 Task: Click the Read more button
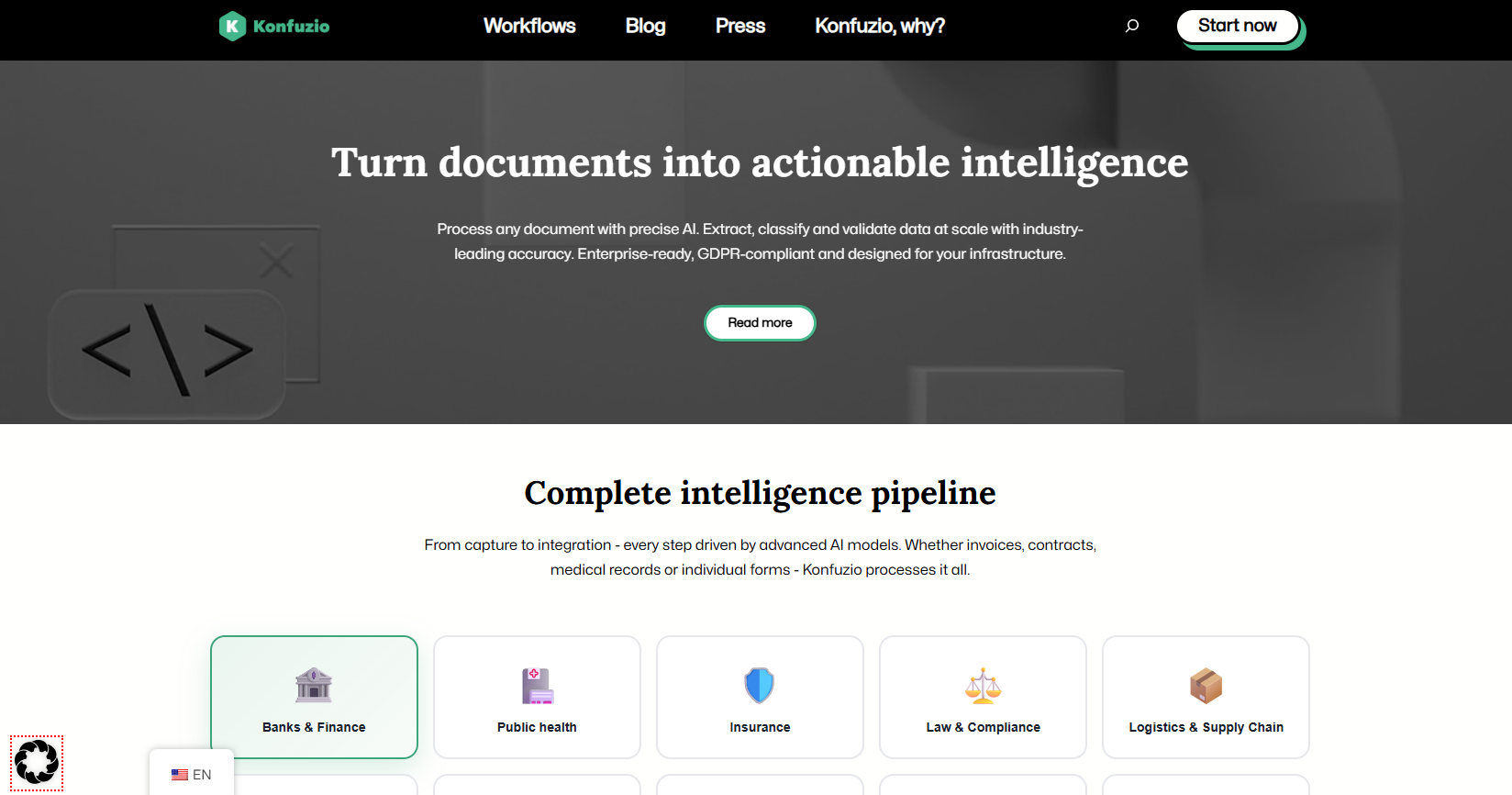tap(760, 323)
